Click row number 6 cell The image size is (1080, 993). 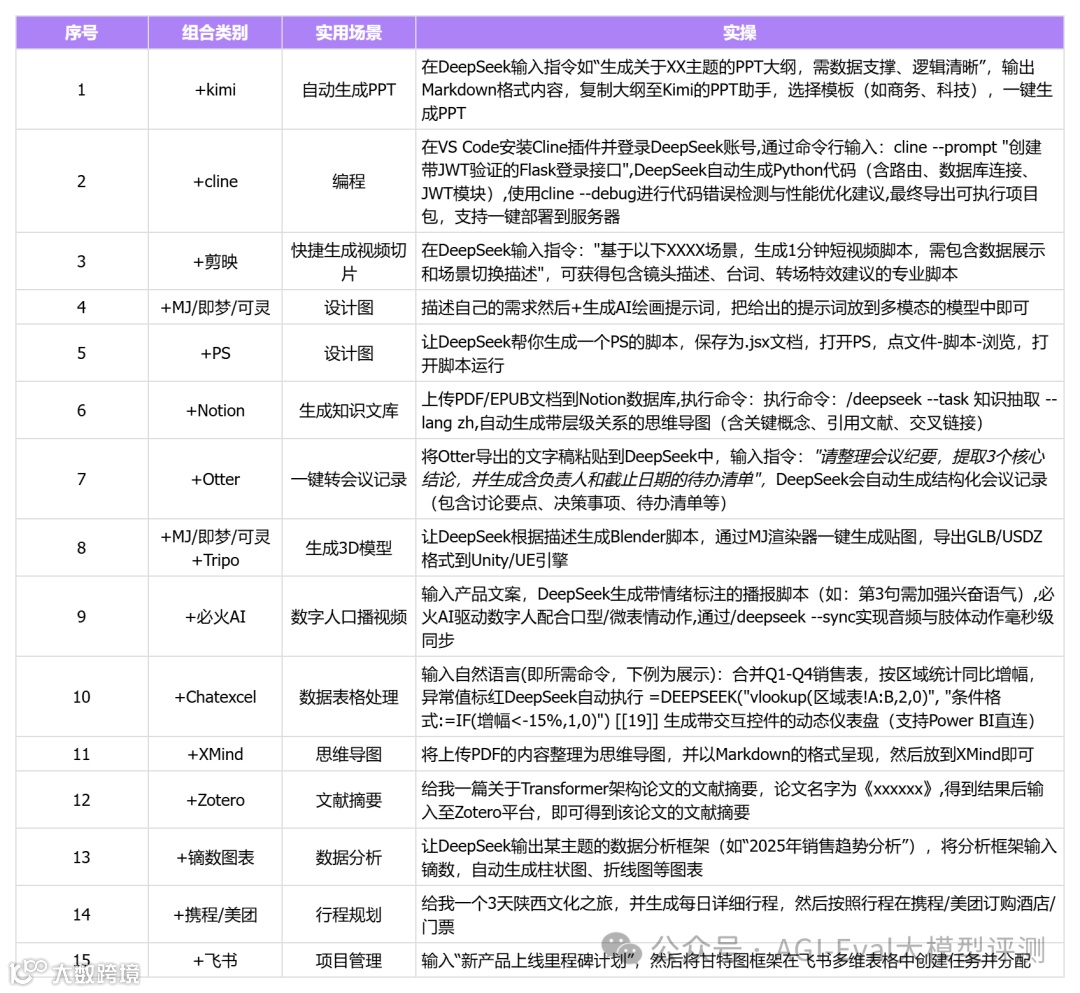tap(82, 410)
